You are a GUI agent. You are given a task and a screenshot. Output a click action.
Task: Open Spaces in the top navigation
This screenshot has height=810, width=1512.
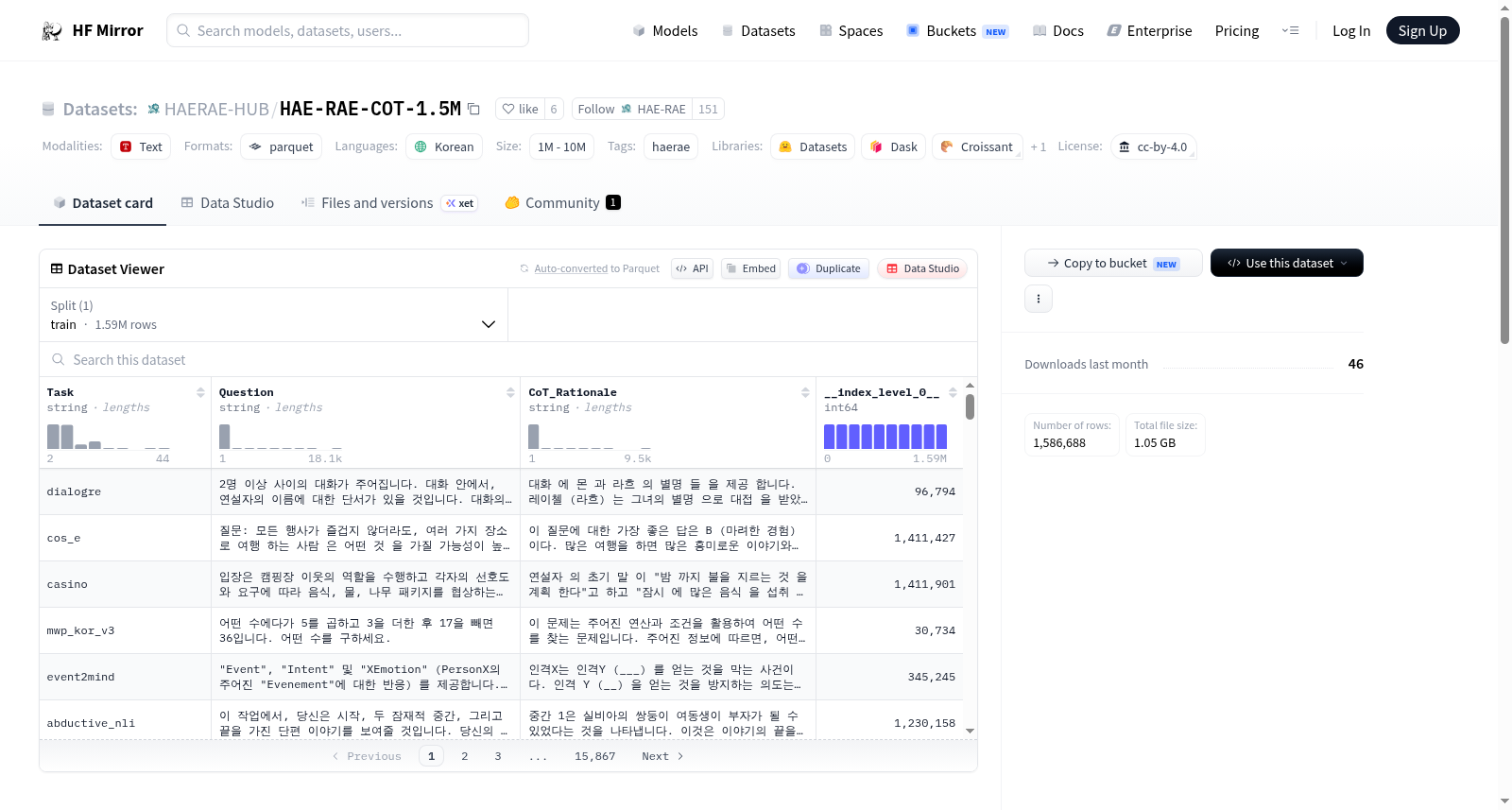click(x=851, y=31)
